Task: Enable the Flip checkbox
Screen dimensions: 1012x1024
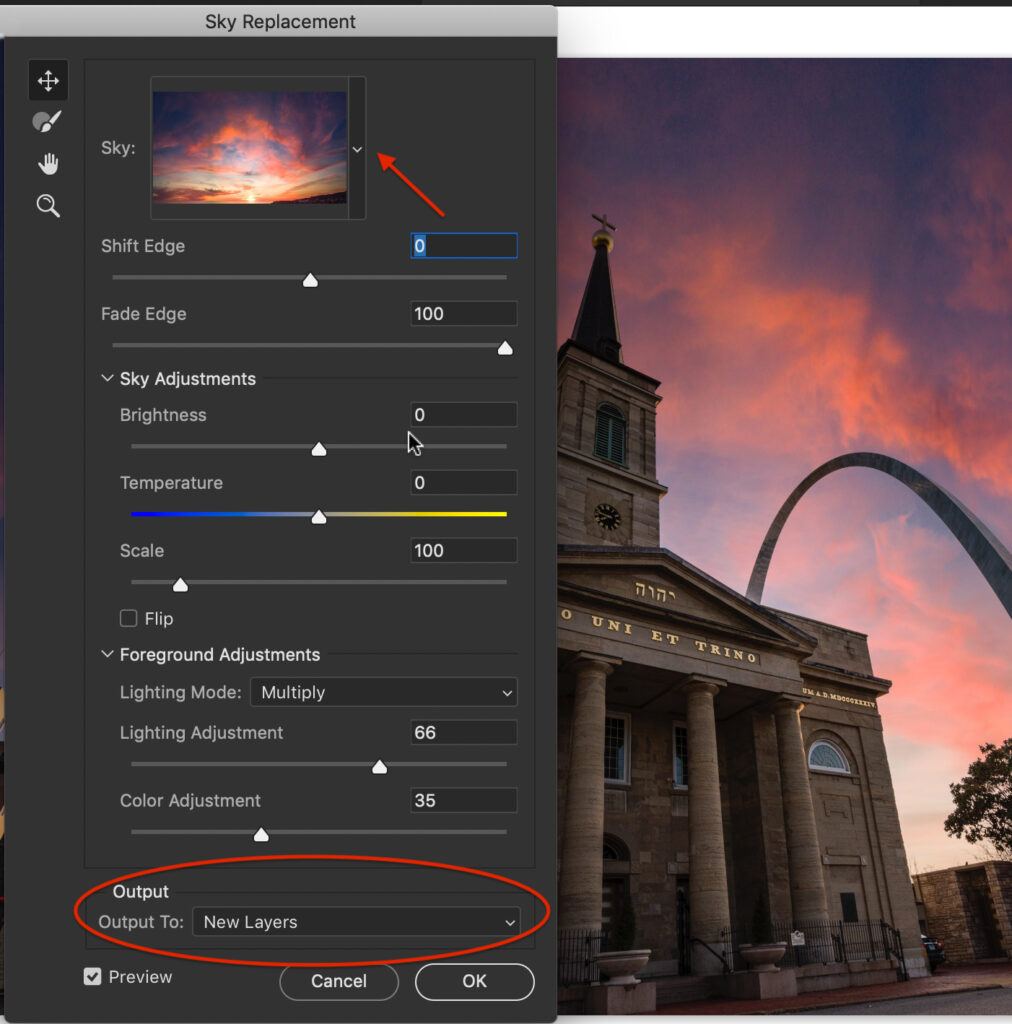Action: tap(129, 619)
